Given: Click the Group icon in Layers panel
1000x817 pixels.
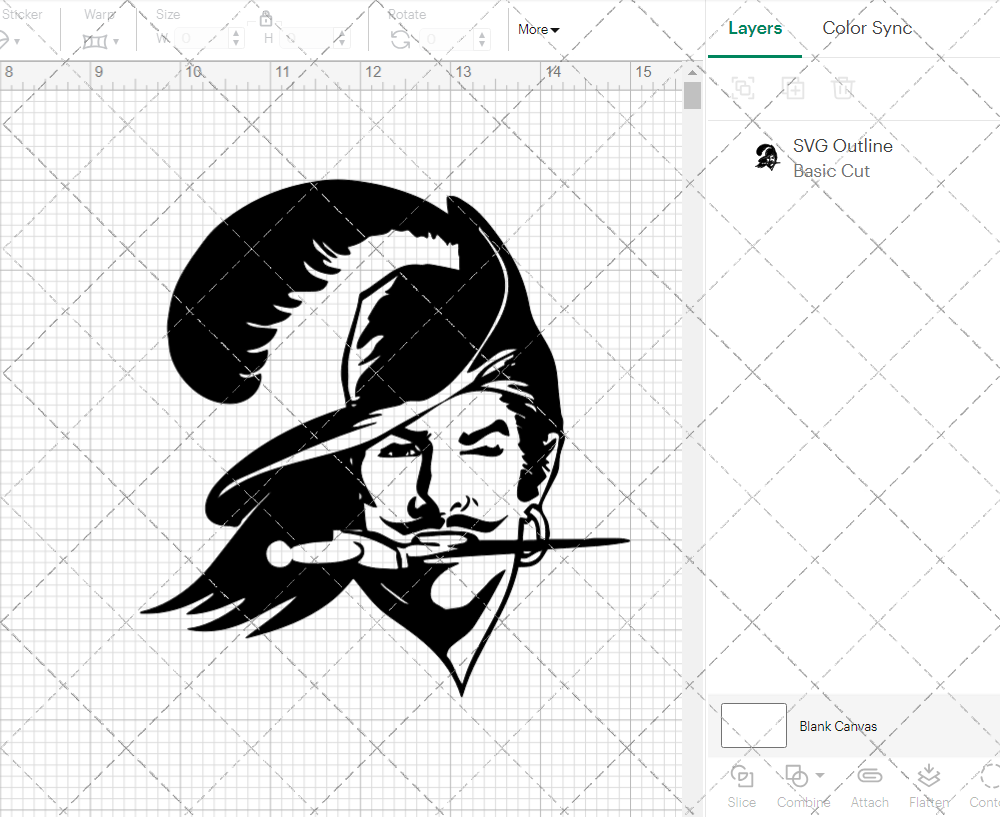Looking at the screenshot, I should pos(743,88).
